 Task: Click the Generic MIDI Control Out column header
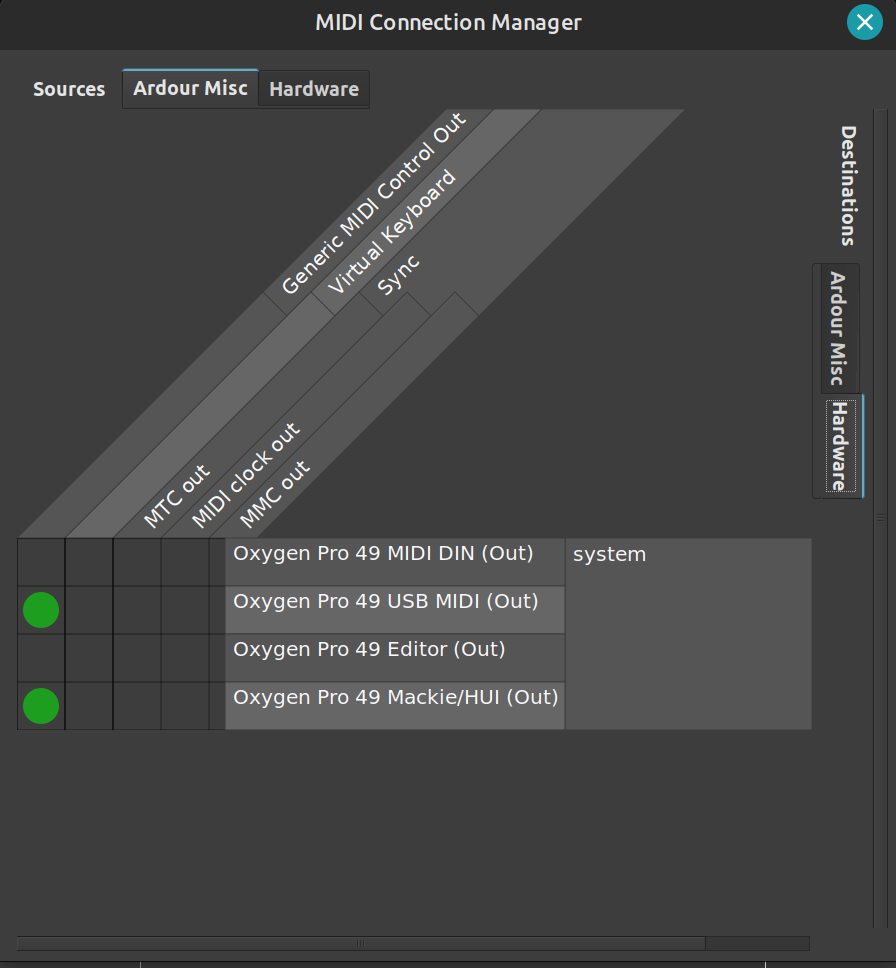[x=373, y=205]
